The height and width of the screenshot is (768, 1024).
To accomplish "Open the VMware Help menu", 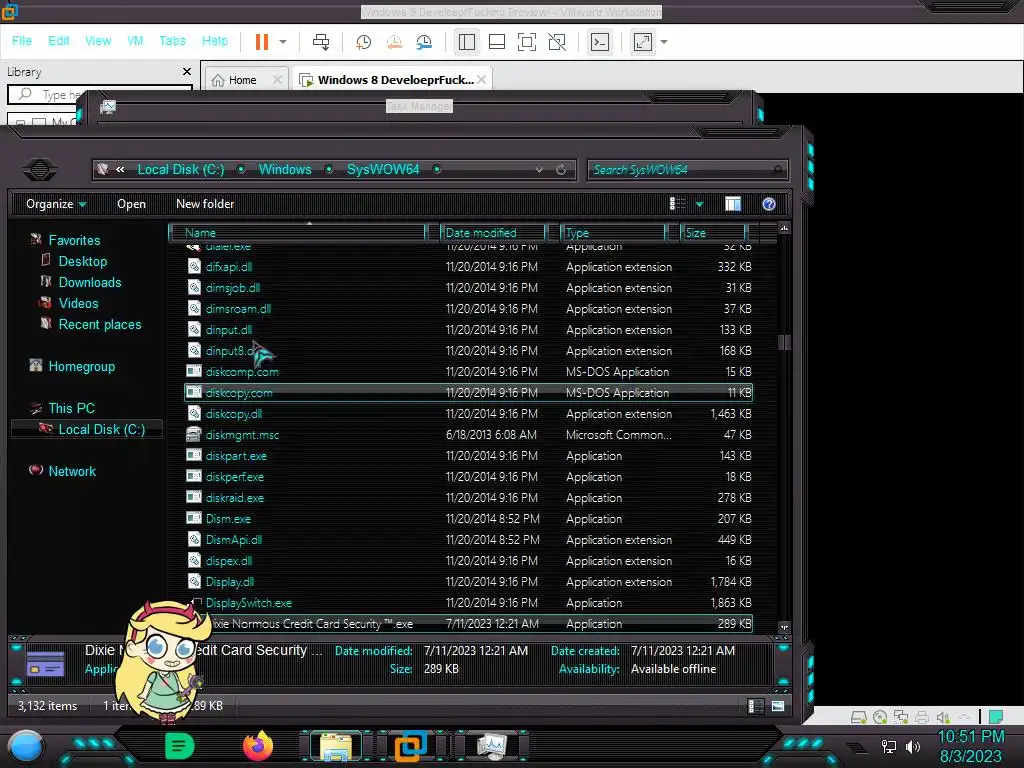I will pyautogui.click(x=215, y=40).
